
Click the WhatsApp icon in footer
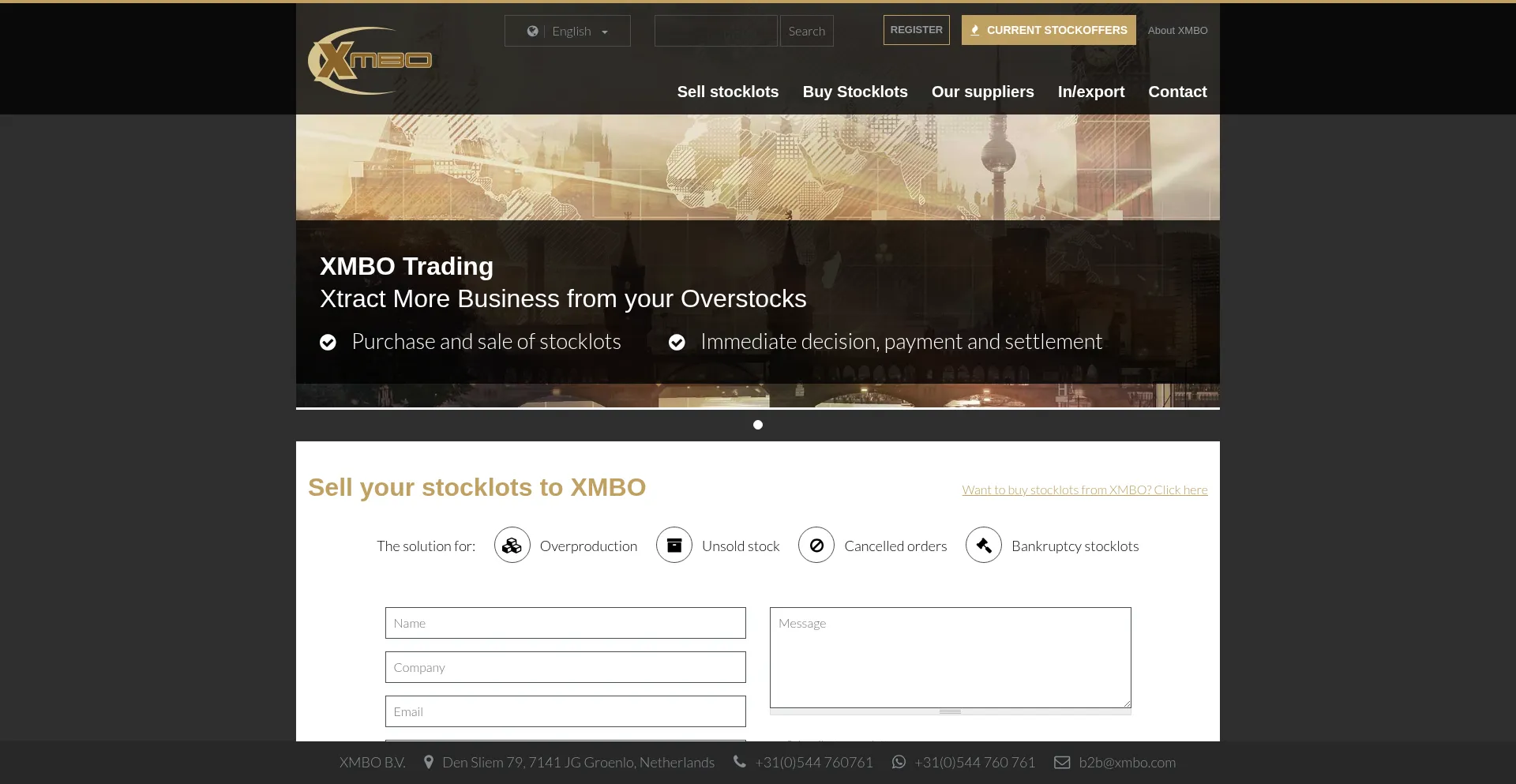[x=899, y=762]
